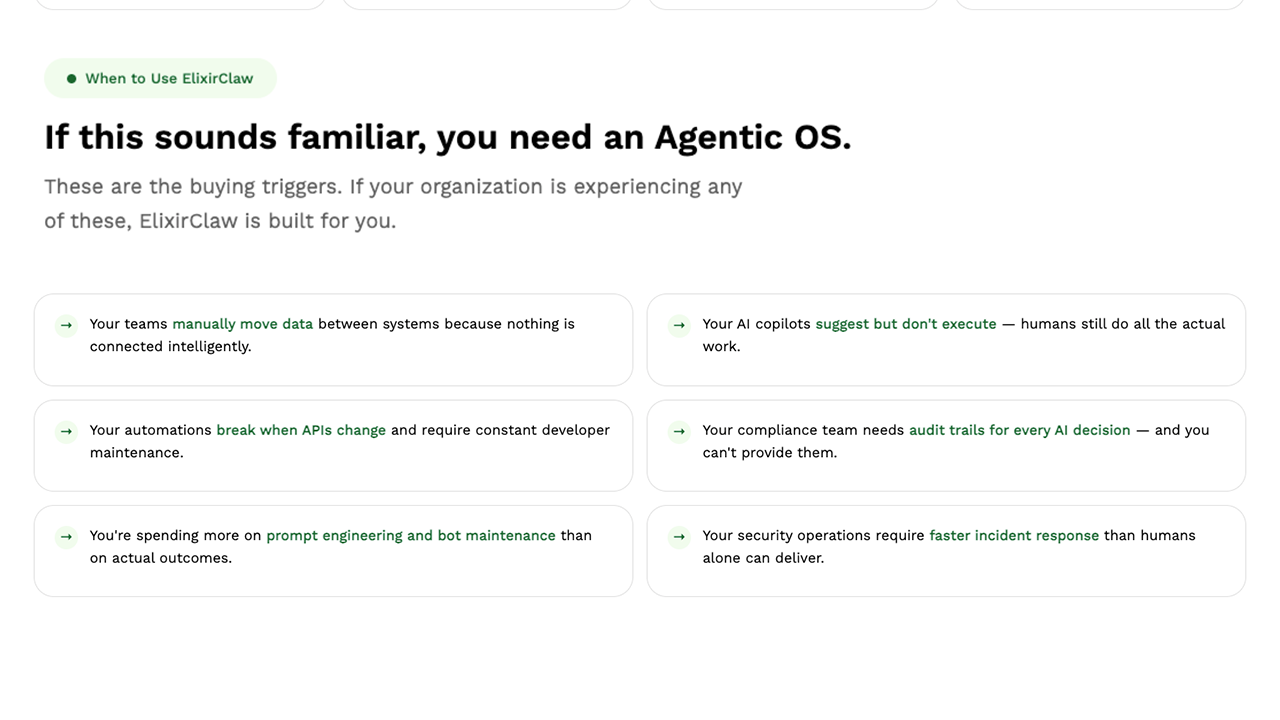Click highlighted text 'faster incident response'

(x=1014, y=536)
